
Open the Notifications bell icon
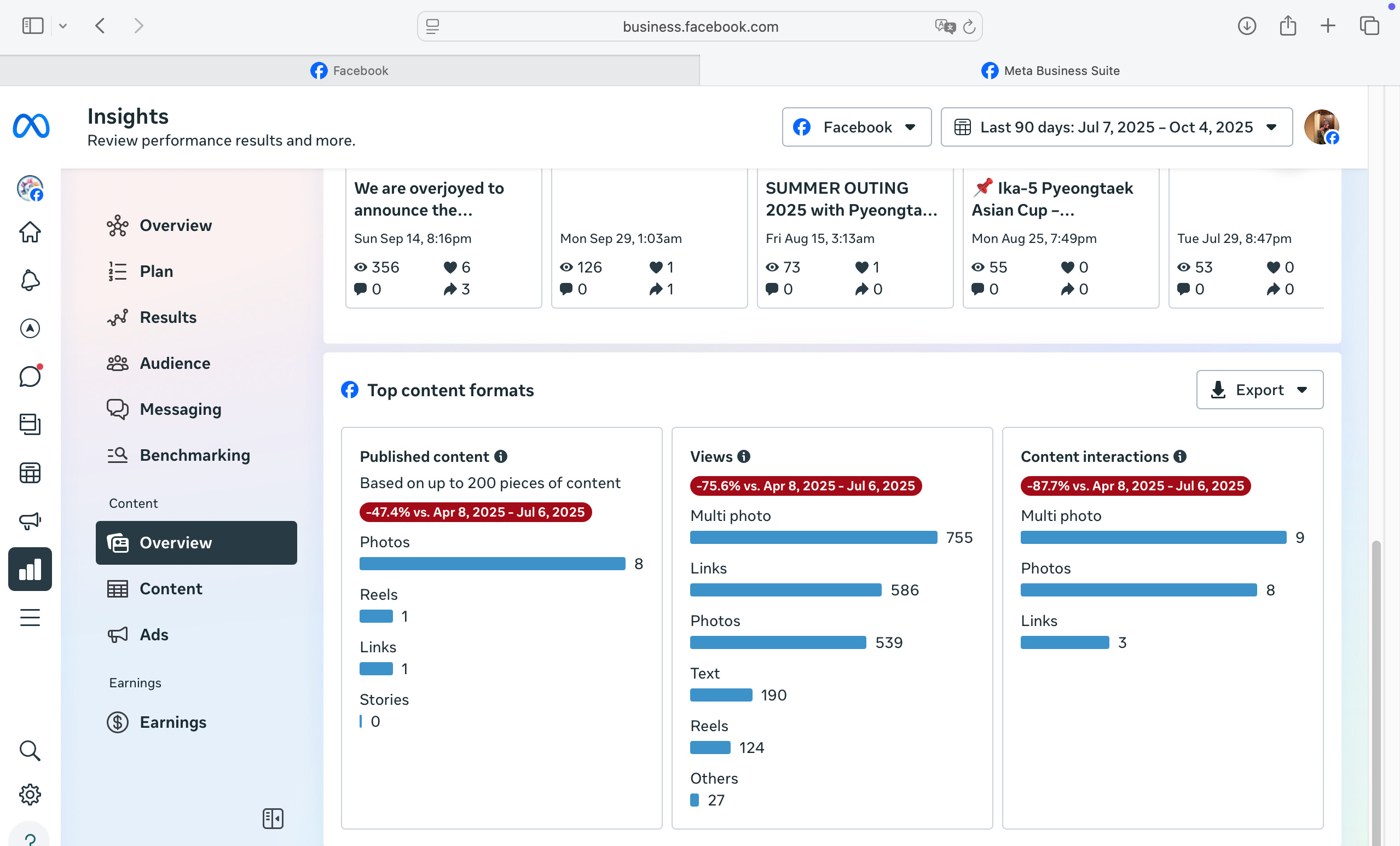tap(30, 280)
